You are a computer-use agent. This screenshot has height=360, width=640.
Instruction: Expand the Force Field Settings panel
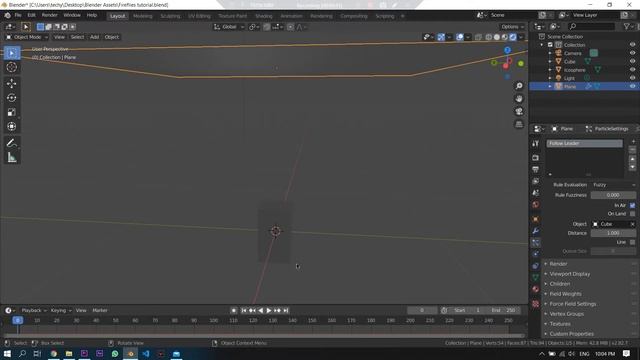[572, 304]
